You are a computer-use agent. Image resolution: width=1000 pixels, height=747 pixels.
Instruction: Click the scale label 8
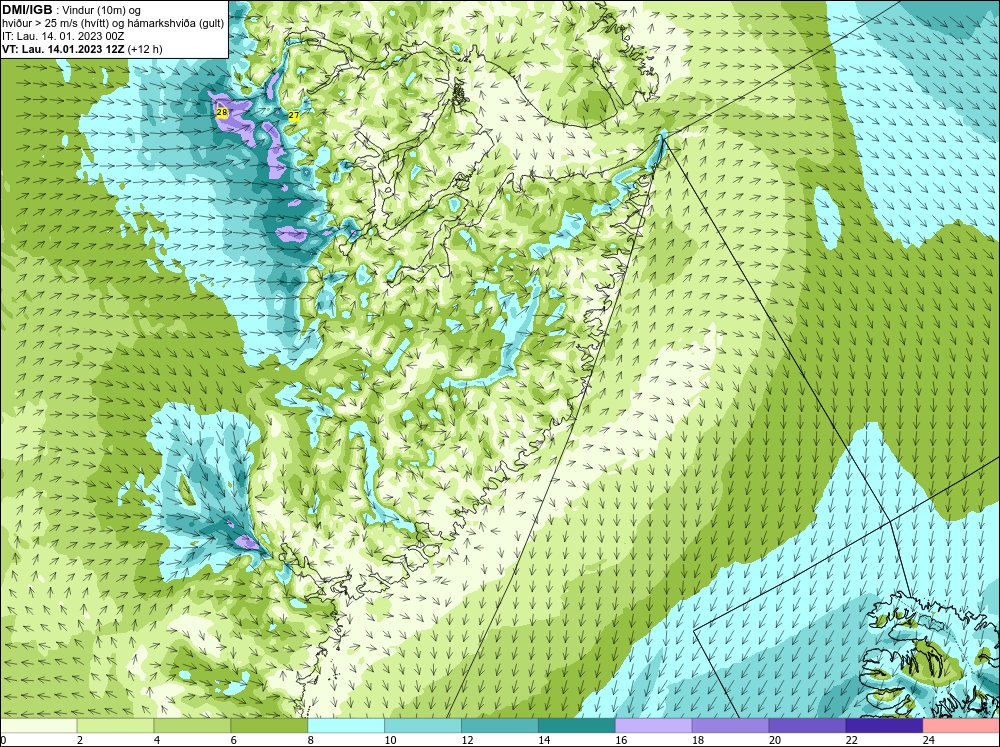coord(311,740)
